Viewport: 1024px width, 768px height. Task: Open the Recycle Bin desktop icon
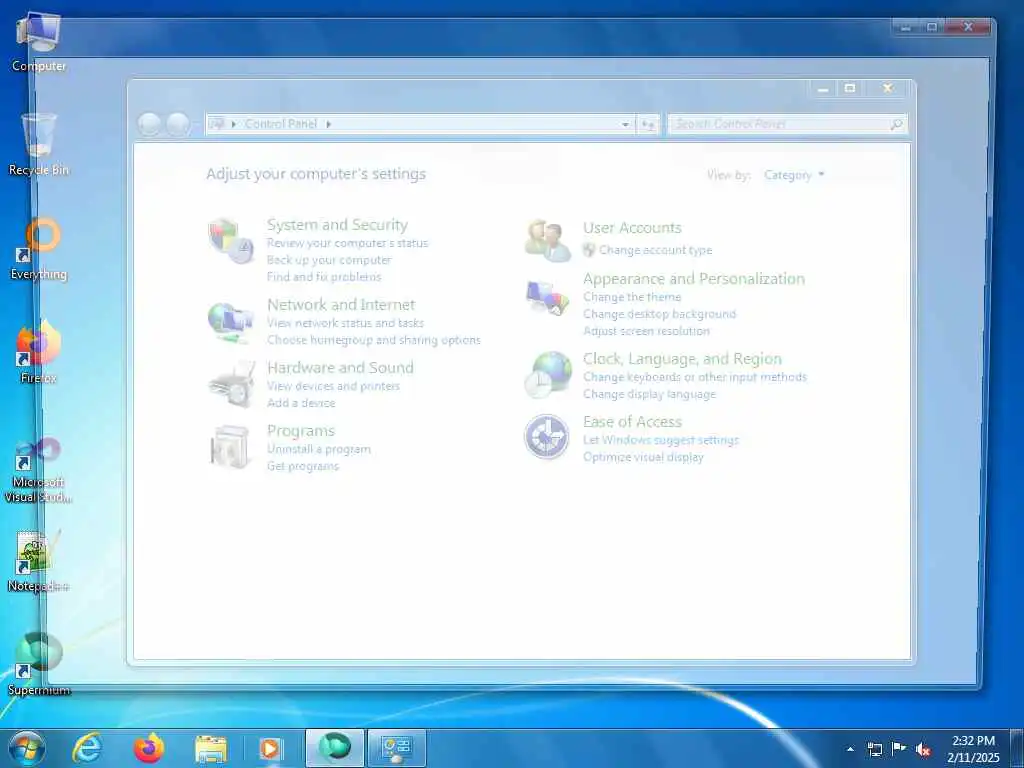39,144
